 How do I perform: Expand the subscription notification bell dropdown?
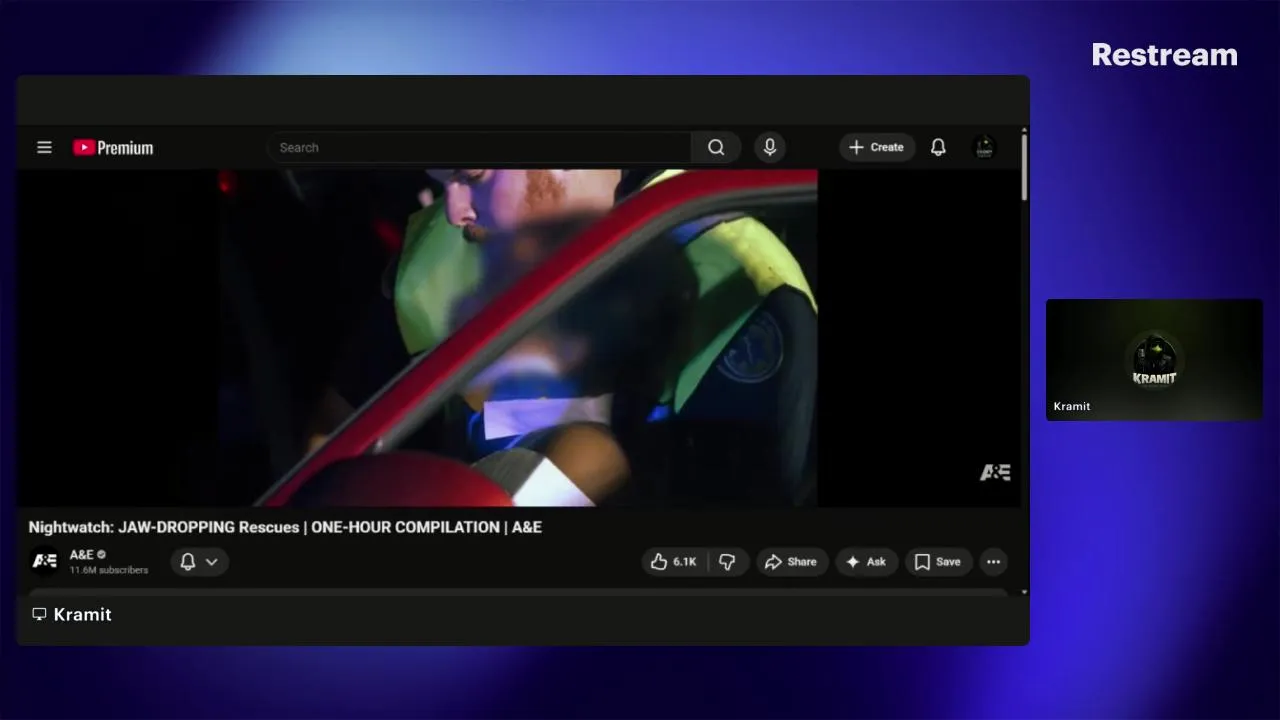pyautogui.click(x=199, y=562)
